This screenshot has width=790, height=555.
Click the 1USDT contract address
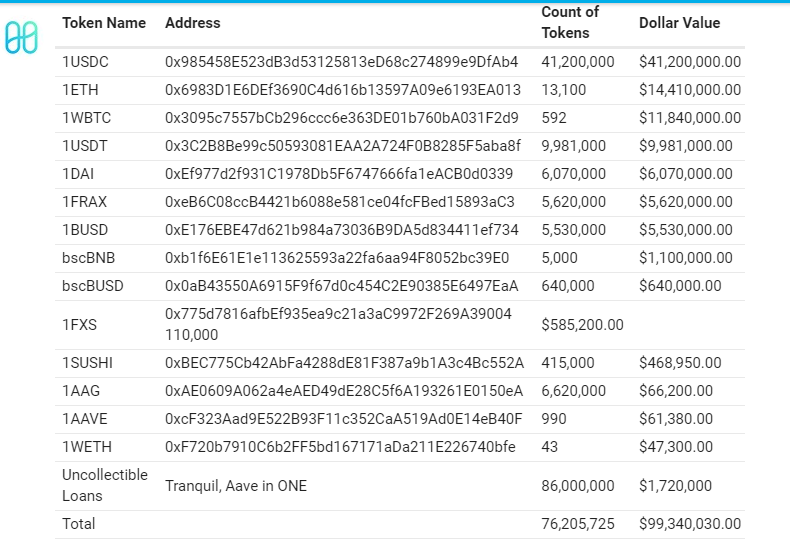343,146
